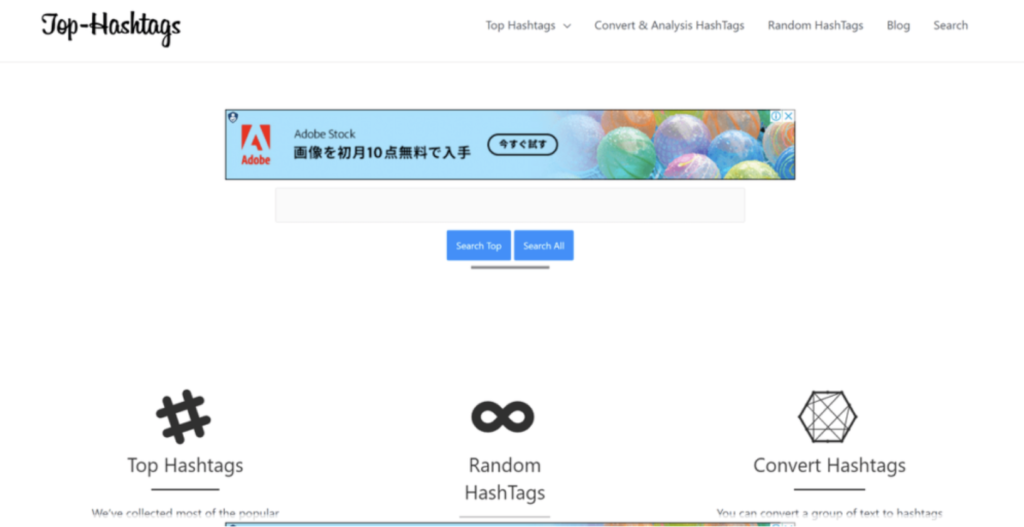Viewport: 1024px width, 527px height.
Task: Click the hexagon network icon
Action: (827, 416)
